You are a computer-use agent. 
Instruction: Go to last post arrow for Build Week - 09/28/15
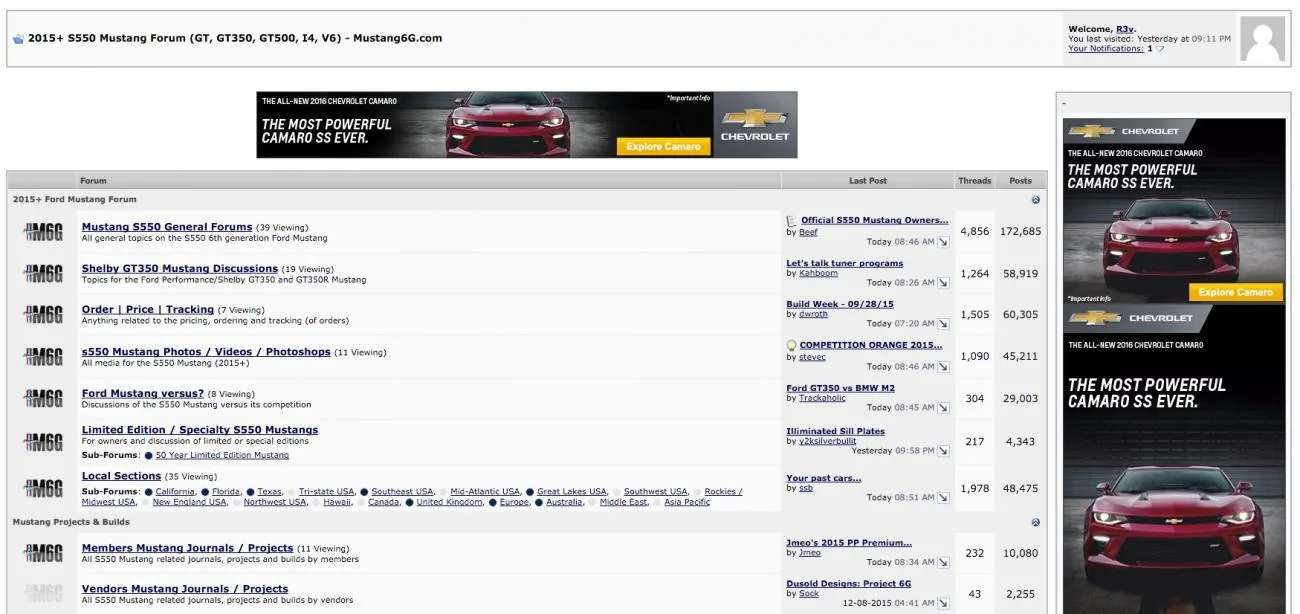pos(943,324)
